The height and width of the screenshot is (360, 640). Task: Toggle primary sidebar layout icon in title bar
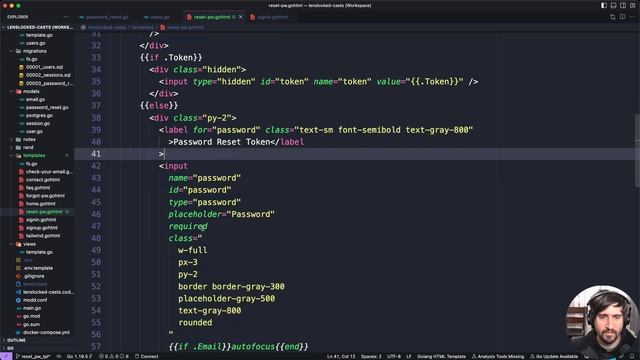tap(604, 5)
